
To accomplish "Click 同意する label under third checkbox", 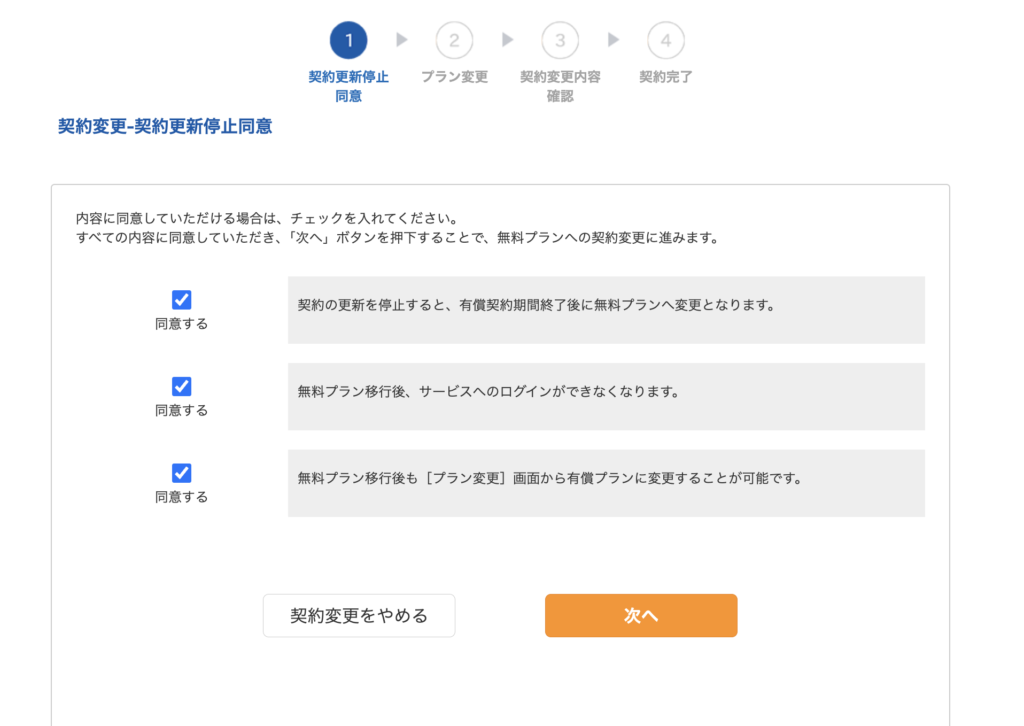I will pos(182,497).
